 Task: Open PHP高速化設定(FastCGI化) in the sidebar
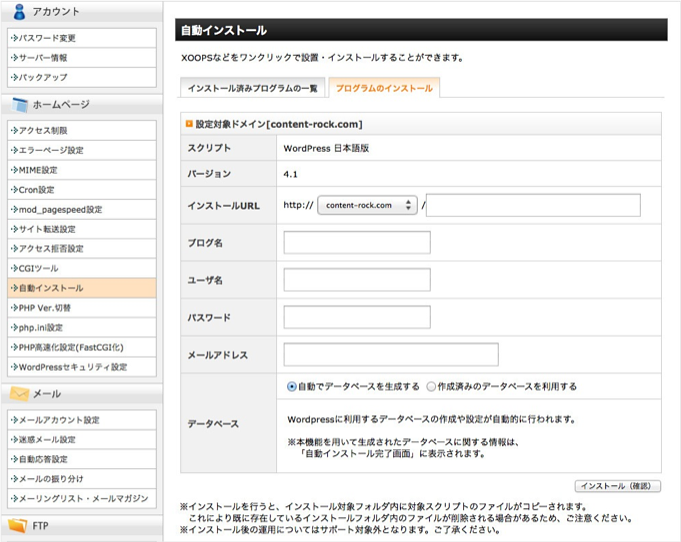pos(82,347)
